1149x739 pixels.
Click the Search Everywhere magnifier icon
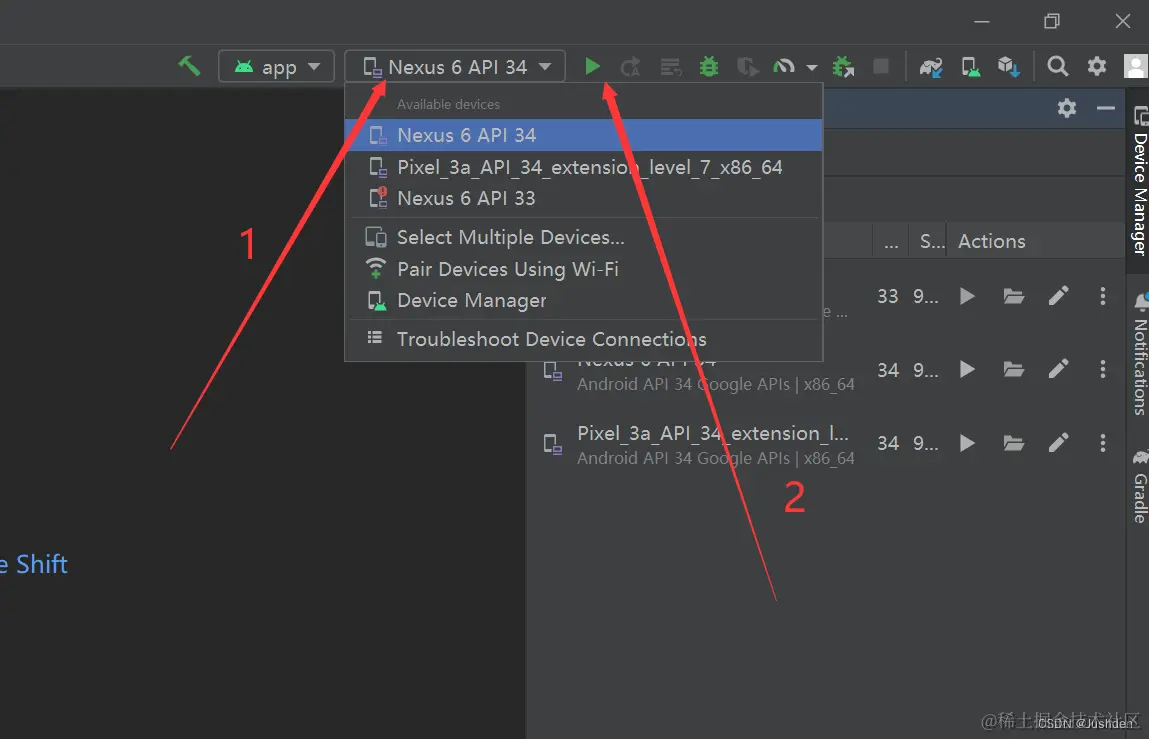[x=1057, y=67]
